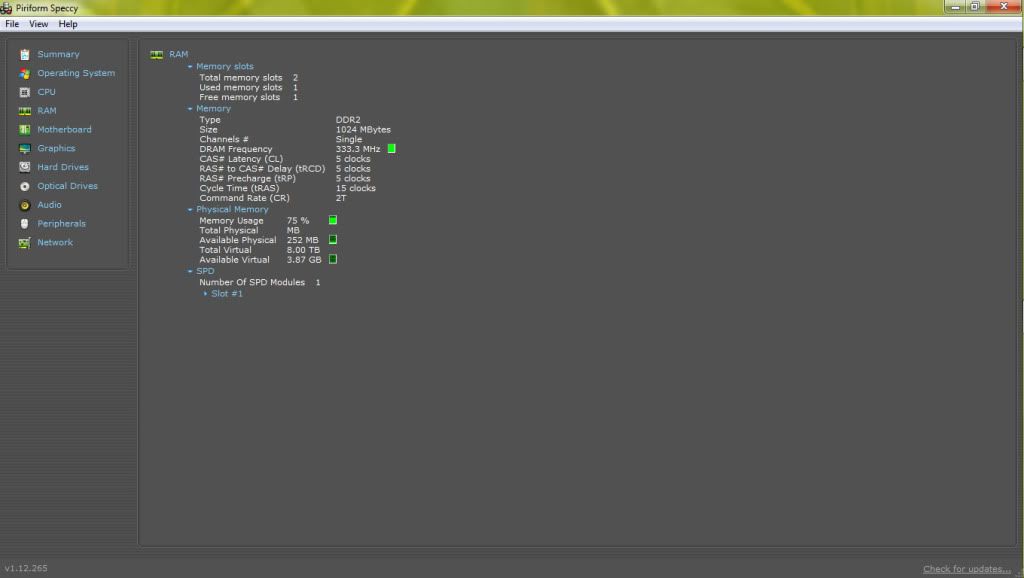Image resolution: width=1024 pixels, height=578 pixels.
Task: Click the Summary clipboard icon
Action: (25, 55)
